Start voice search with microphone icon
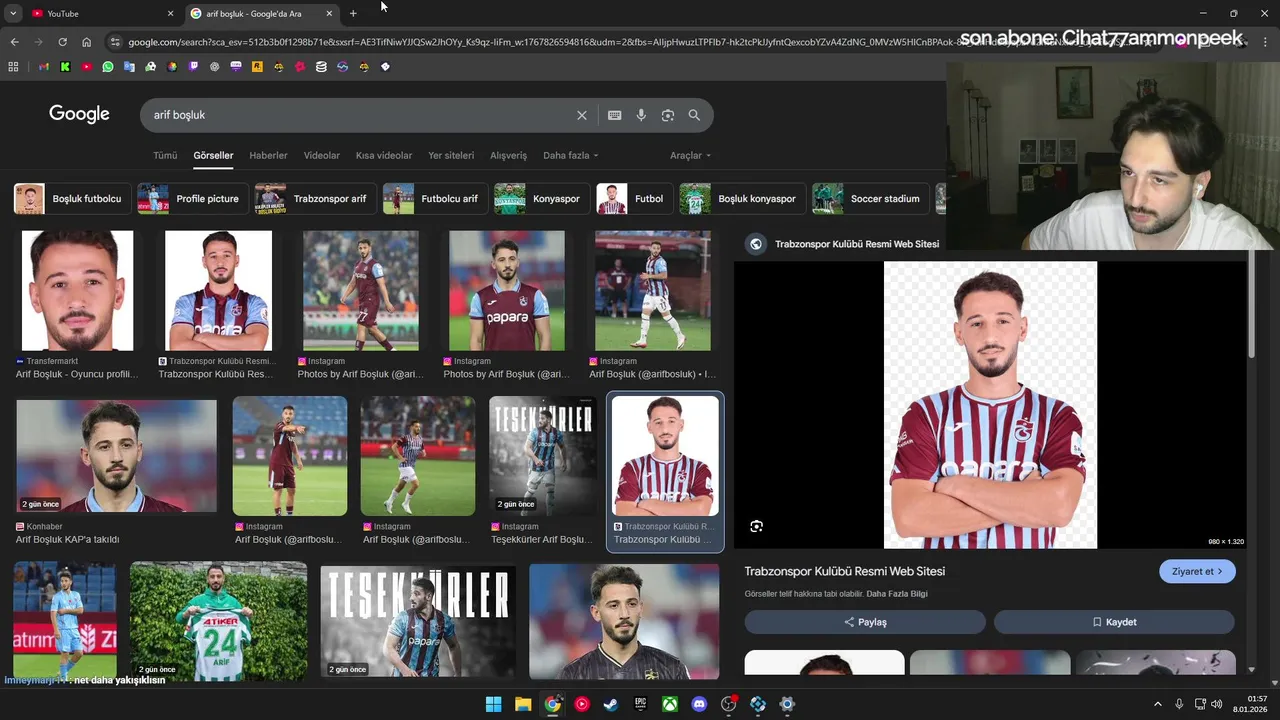1280x720 pixels. point(641,115)
